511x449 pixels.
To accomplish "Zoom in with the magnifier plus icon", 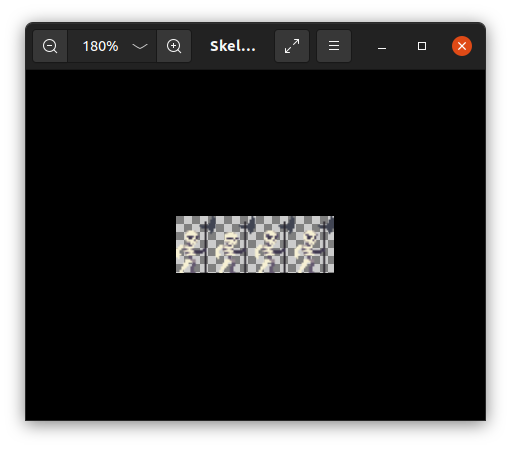I will 174,46.
